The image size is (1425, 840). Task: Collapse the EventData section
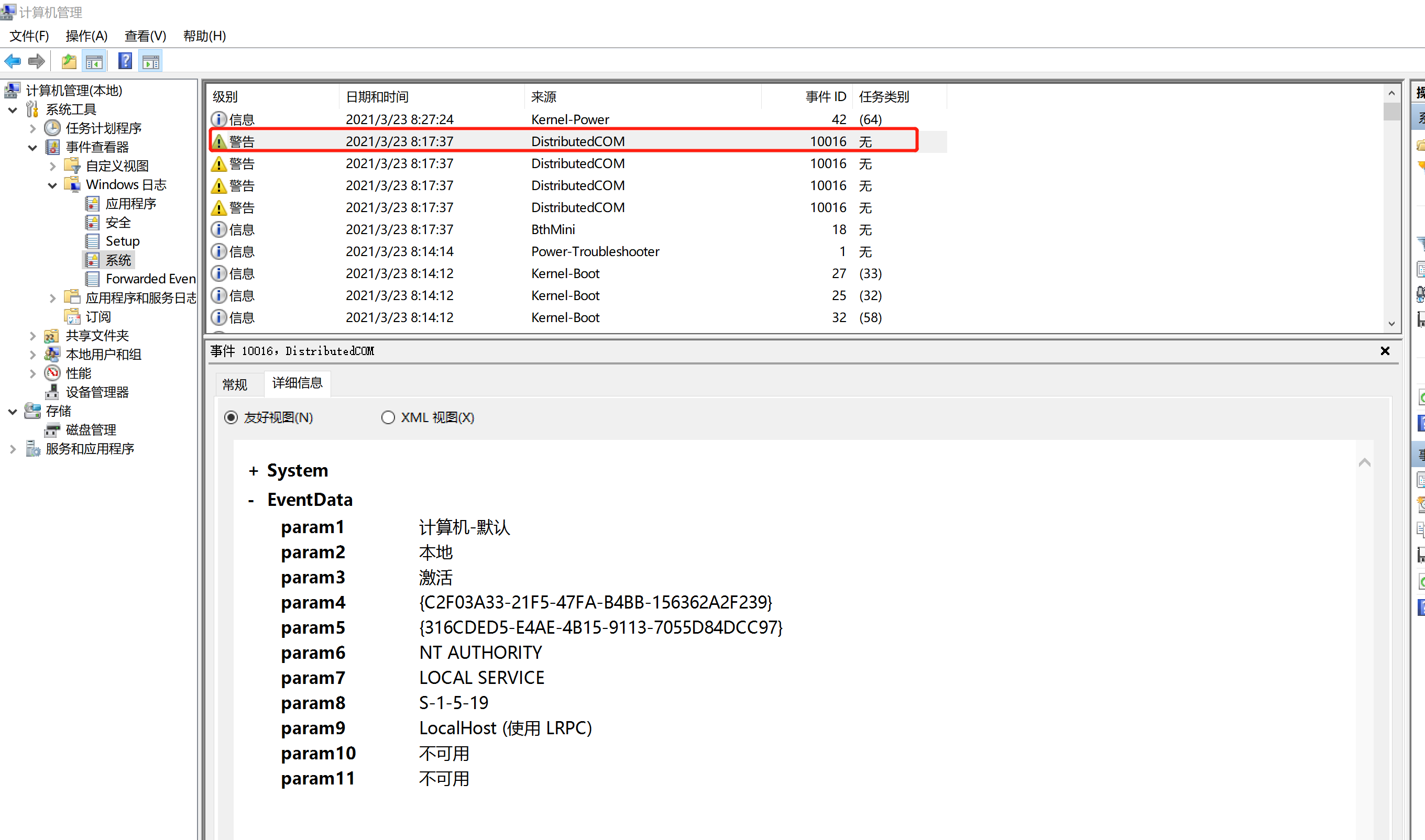(x=251, y=500)
